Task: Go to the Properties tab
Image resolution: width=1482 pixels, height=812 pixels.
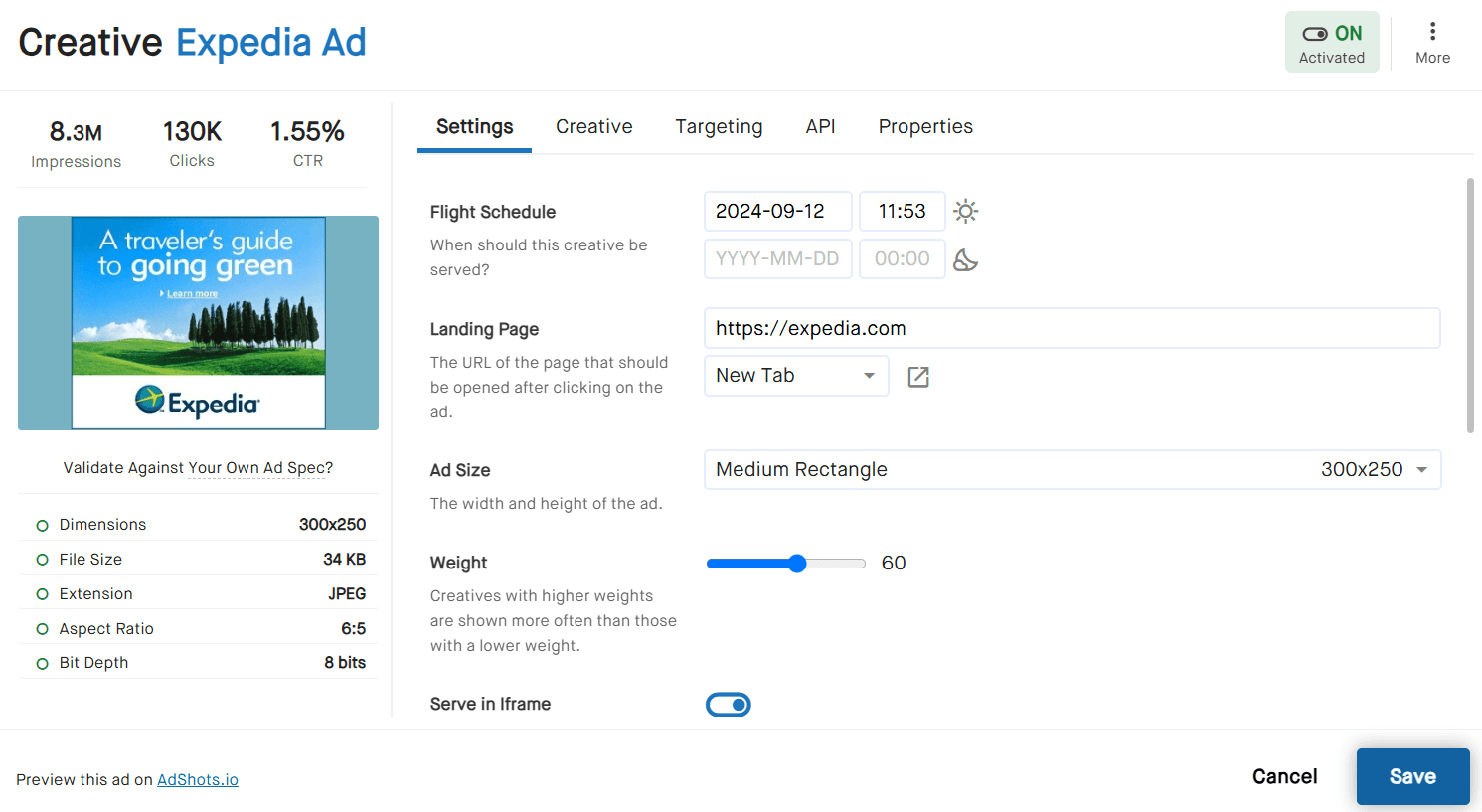Action: click(x=925, y=127)
